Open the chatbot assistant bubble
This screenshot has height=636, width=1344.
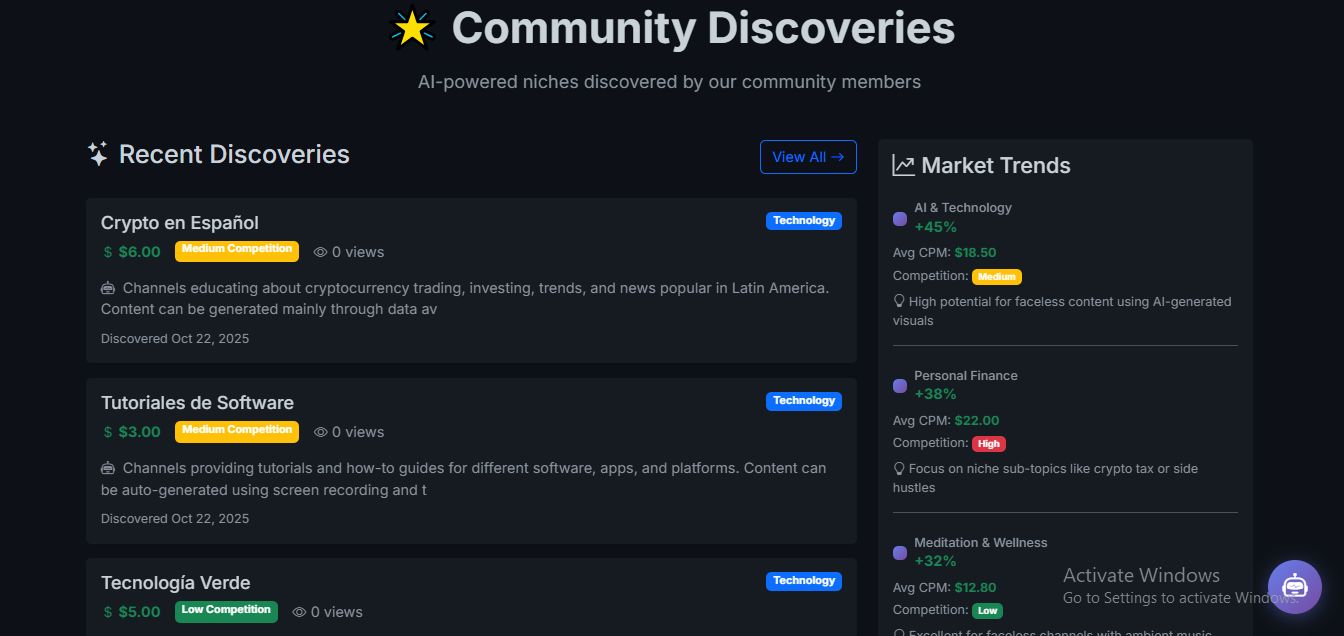point(1294,586)
